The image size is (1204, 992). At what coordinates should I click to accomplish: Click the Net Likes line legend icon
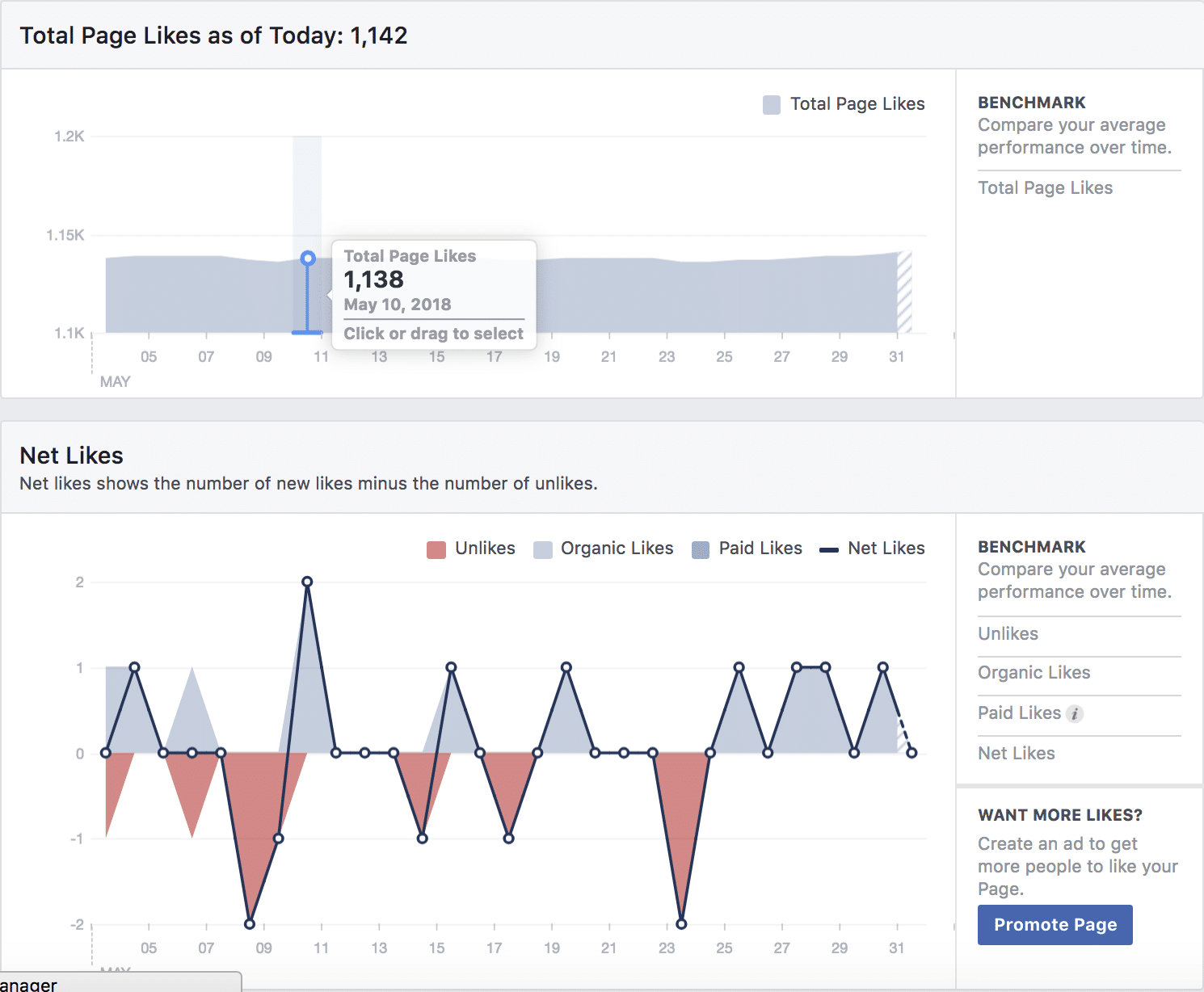click(828, 549)
